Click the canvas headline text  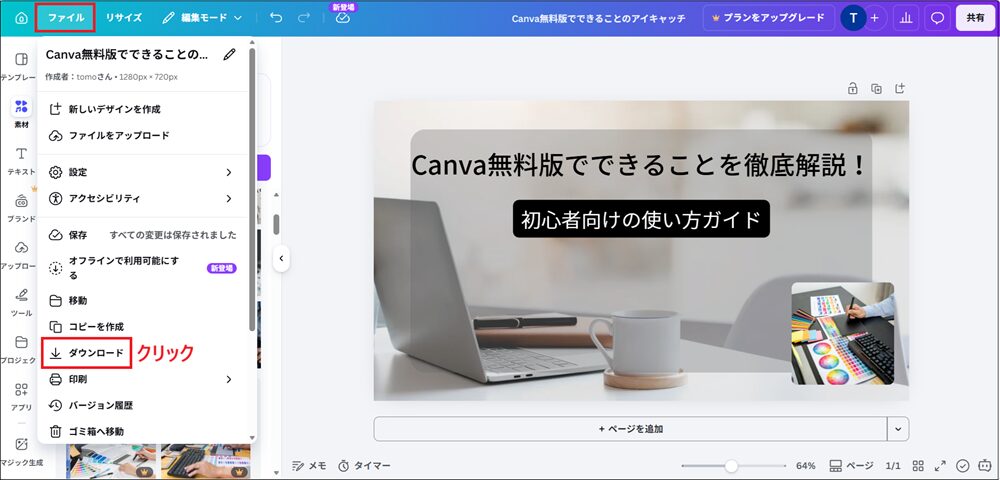(640, 166)
